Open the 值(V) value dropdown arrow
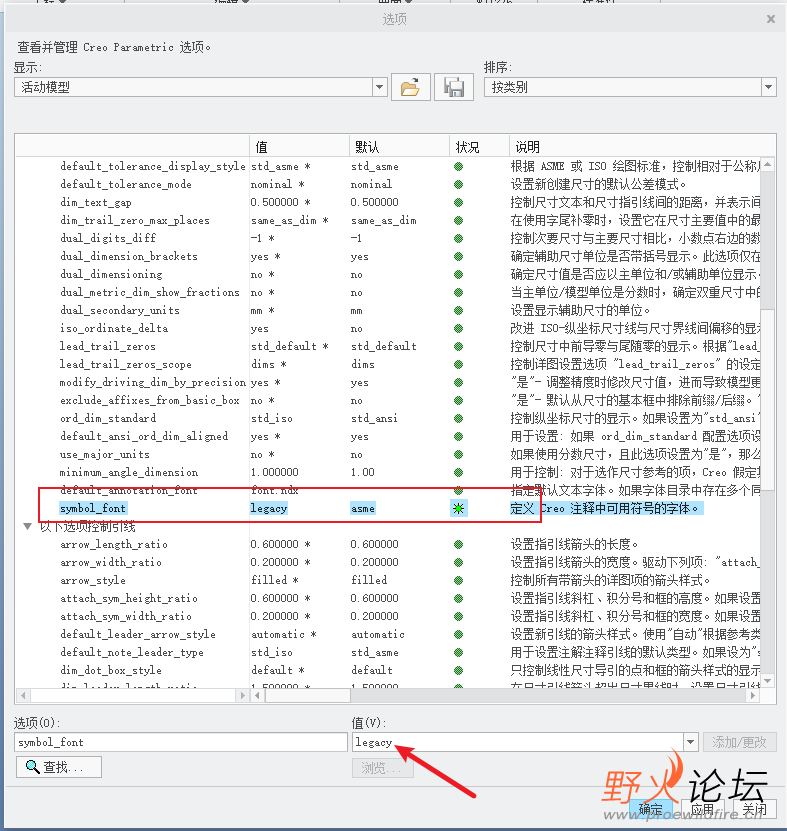Viewport: 787px width, 831px height. (690, 742)
